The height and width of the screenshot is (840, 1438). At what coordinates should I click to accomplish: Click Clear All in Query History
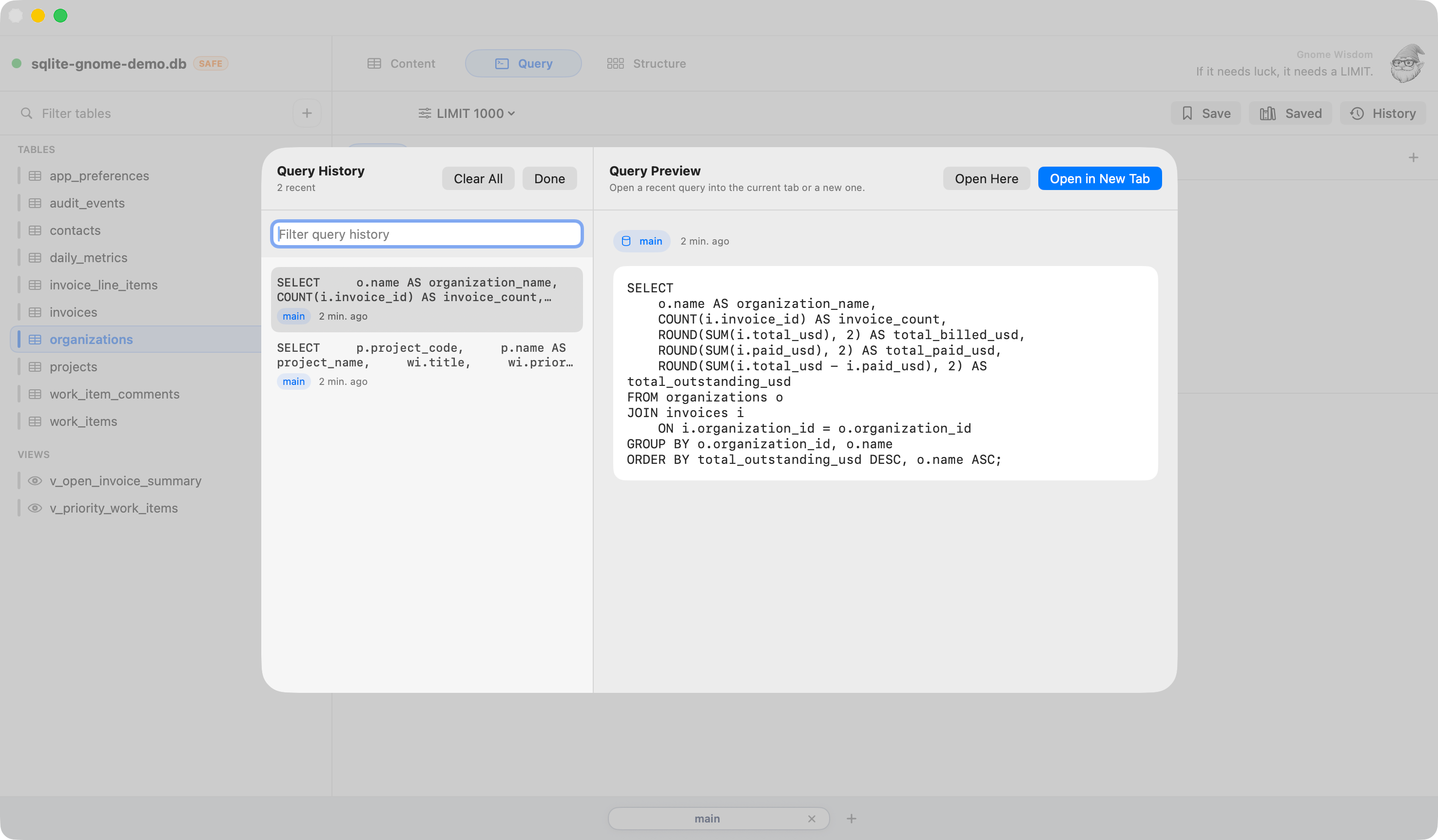click(x=478, y=178)
